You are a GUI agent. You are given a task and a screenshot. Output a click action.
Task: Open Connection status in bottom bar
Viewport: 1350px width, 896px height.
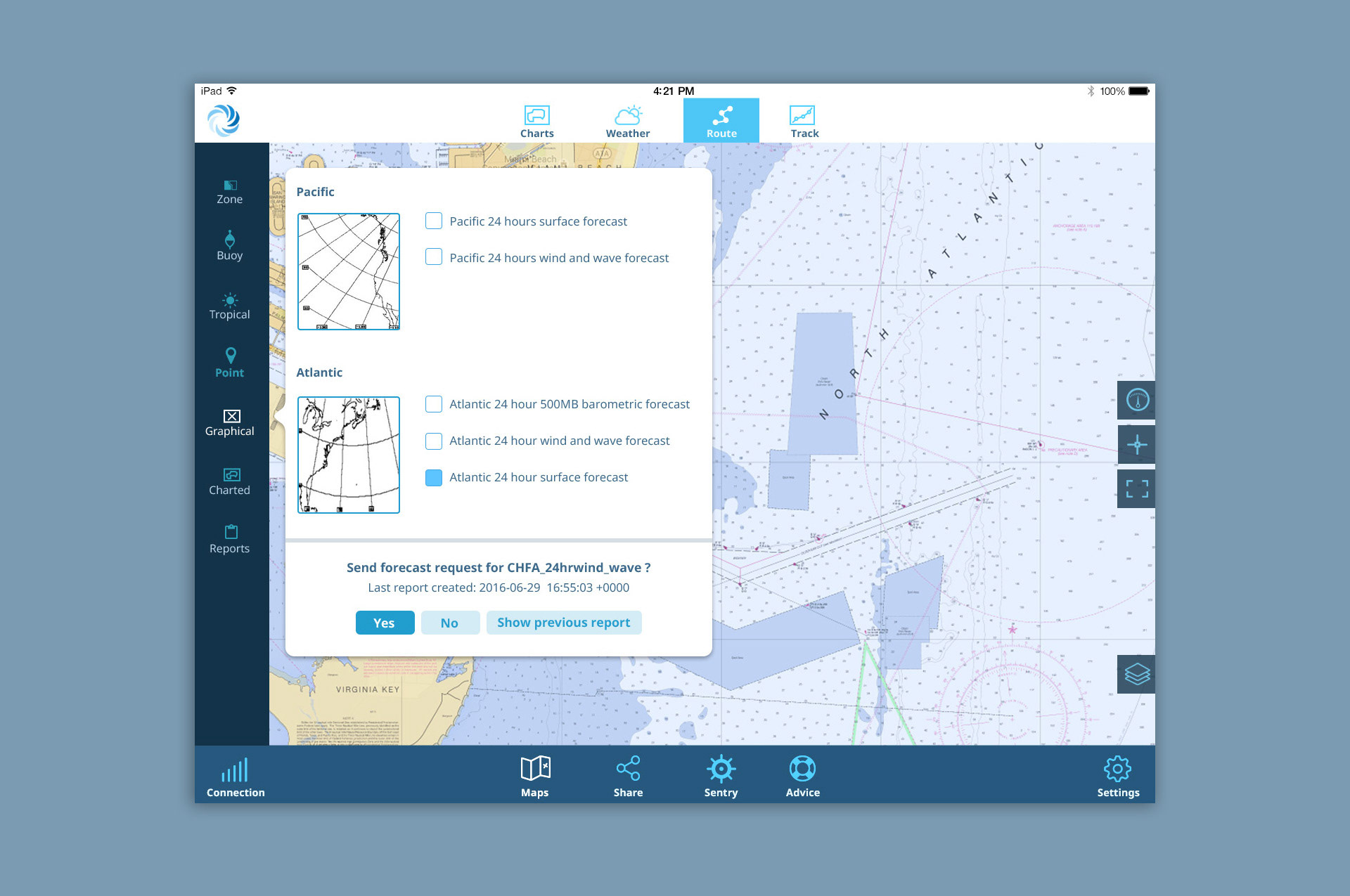coord(236,777)
